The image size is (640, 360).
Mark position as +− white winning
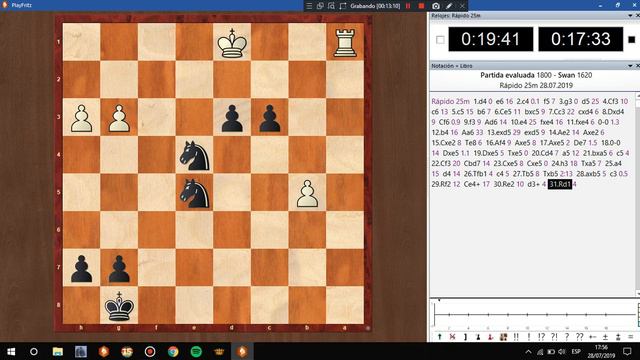pyautogui.click(x=593, y=337)
